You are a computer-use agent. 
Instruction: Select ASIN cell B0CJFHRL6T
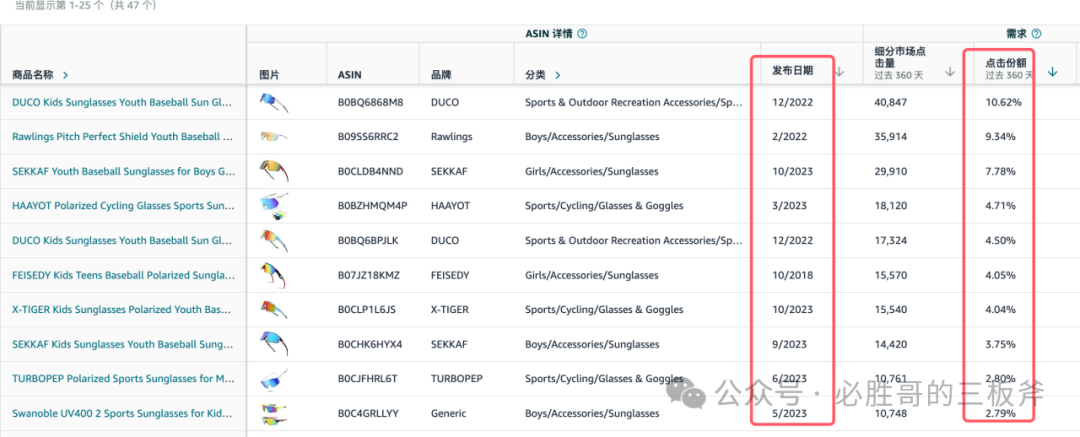[x=368, y=378]
